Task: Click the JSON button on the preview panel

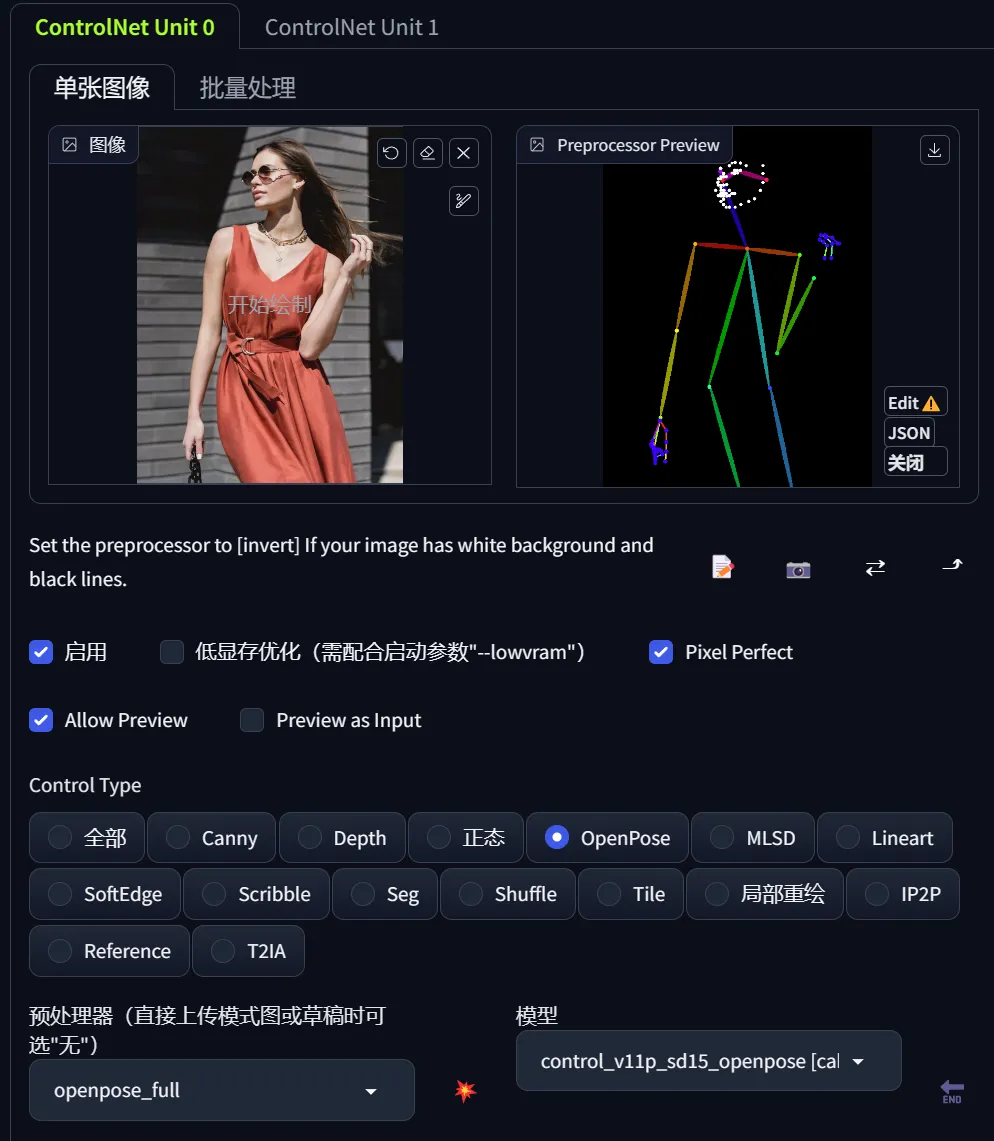Action: click(x=909, y=432)
